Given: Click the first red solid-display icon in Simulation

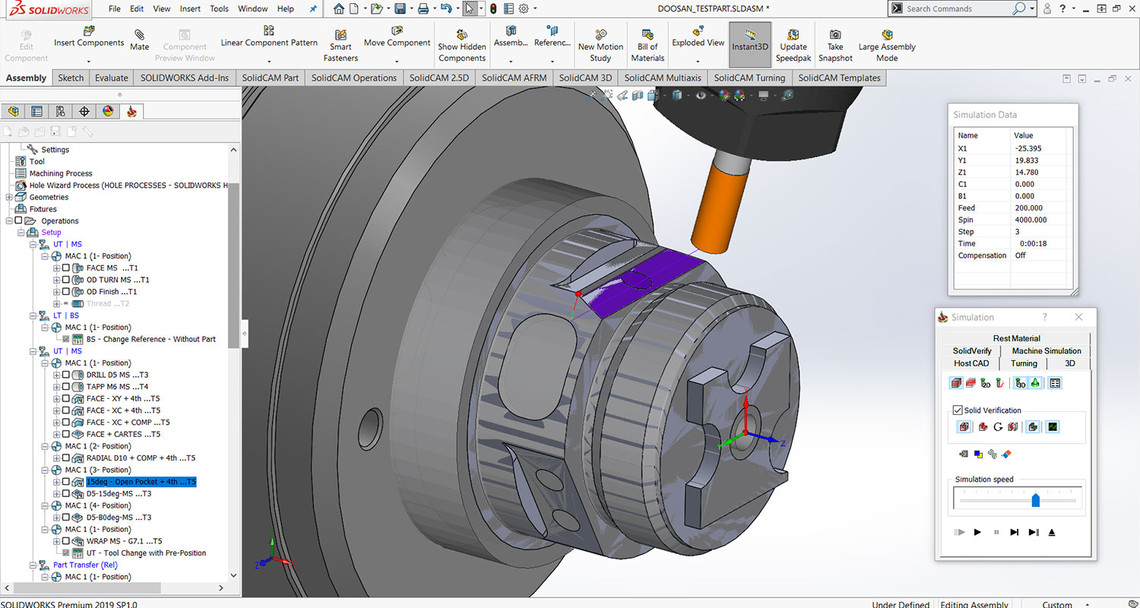Looking at the screenshot, I should click(956, 383).
